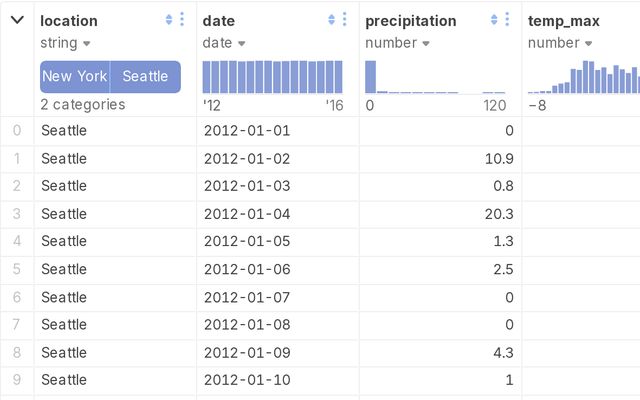
Task: Collapse column summaries with the top-left chevron
Action: pyautogui.click(x=17, y=20)
